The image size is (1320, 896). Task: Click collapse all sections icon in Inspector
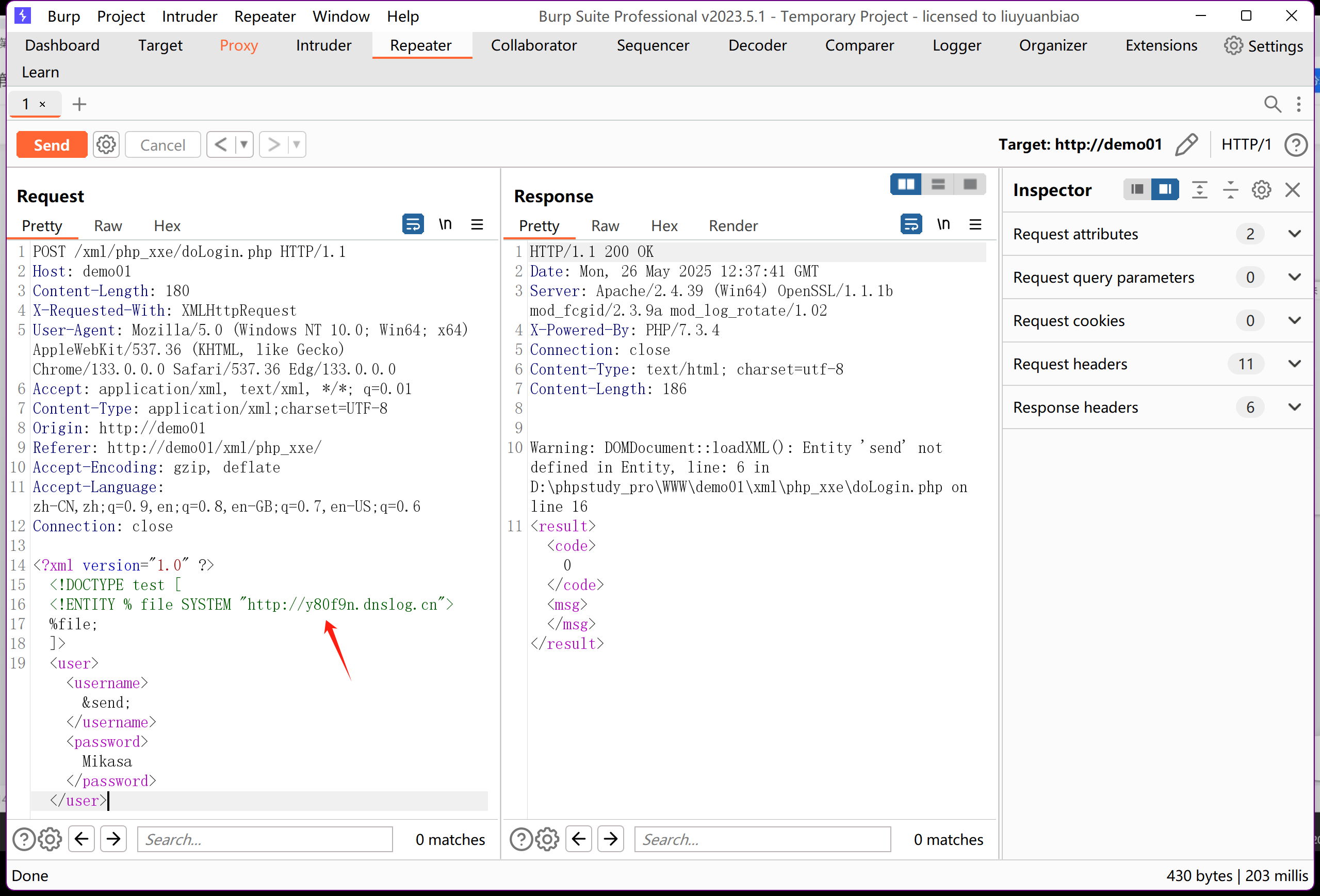1230,190
